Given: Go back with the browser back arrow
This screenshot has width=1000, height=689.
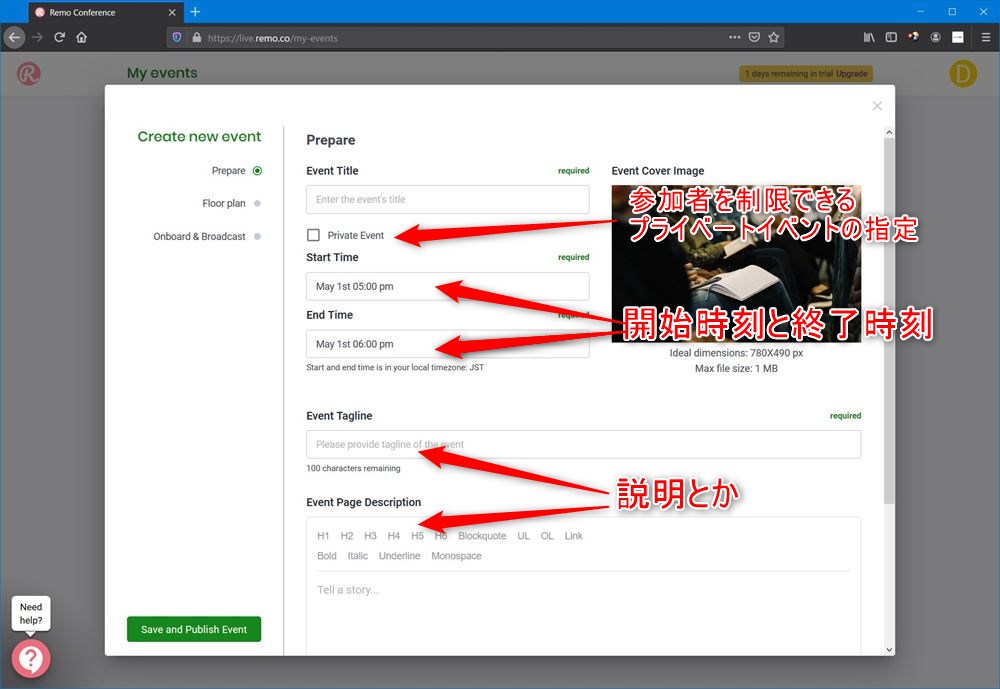Looking at the screenshot, I should point(14,38).
